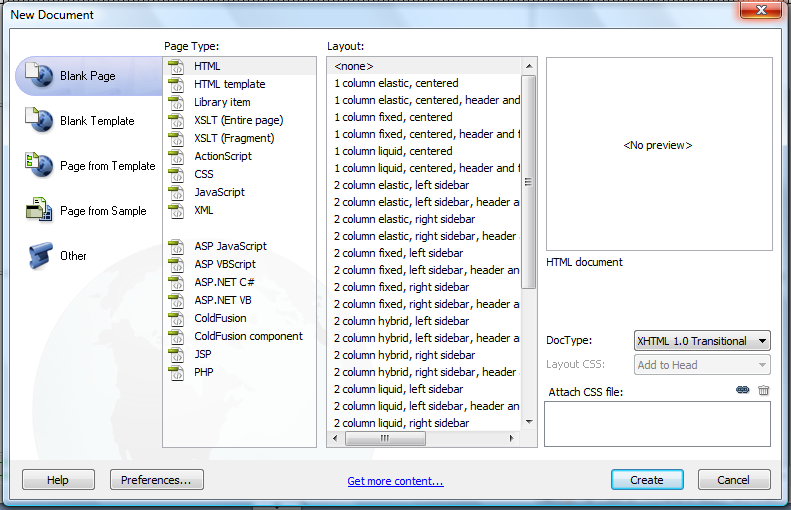Image resolution: width=791 pixels, height=510 pixels.
Task: Click the Layout list down arrow
Action: click(529, 422)
